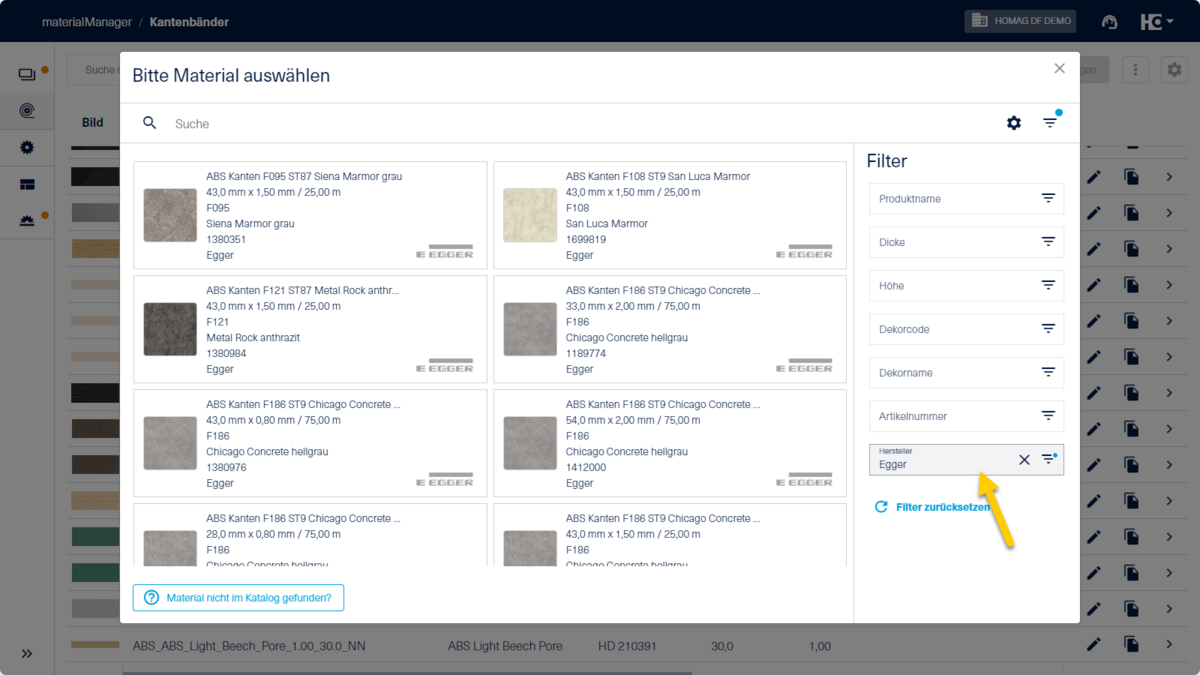Open the edge band coil icon in sidebar
The height and width of the screenshot is (675, 1200).
[27, 110]
